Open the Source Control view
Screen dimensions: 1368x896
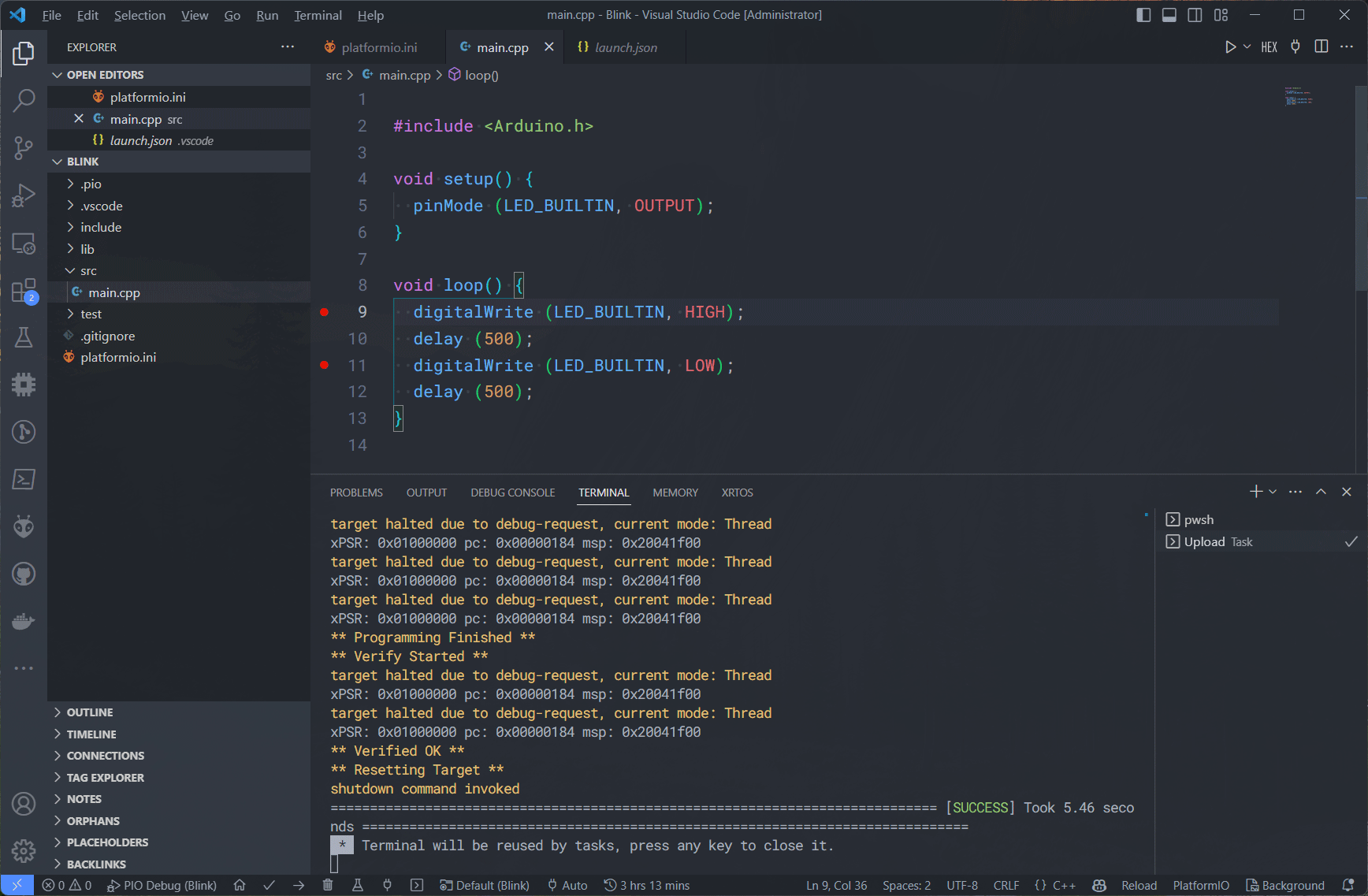(24, 147)
